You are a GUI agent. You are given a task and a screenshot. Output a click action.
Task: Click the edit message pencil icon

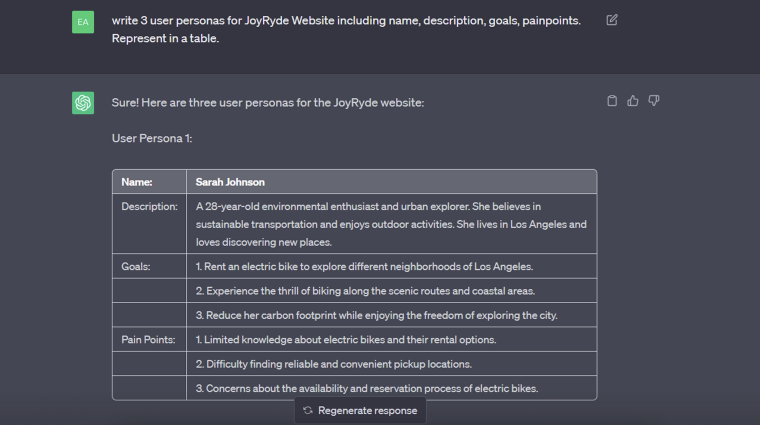click(x=612, y=20)
